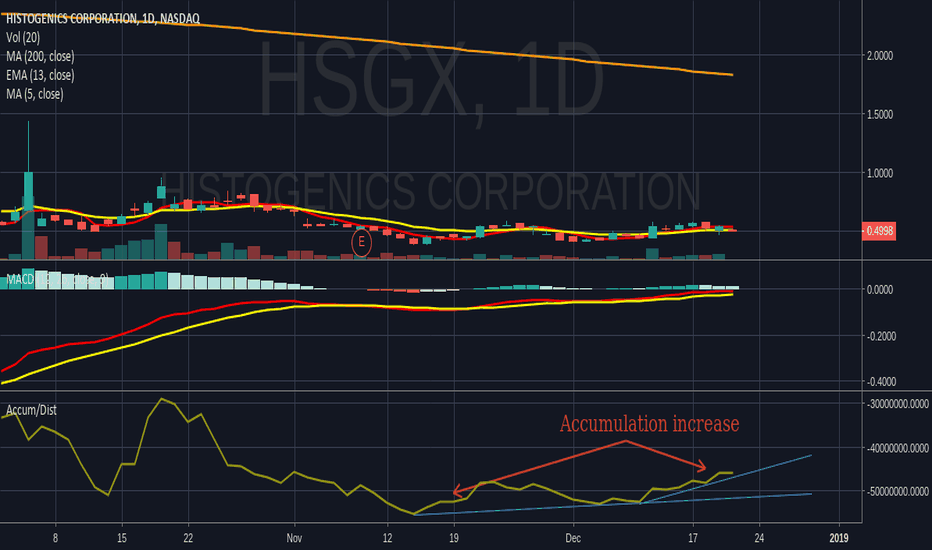Click the -0.4000 MACD axis label
The width and height of the screenshot is (932, 550).
coord(880,382)
